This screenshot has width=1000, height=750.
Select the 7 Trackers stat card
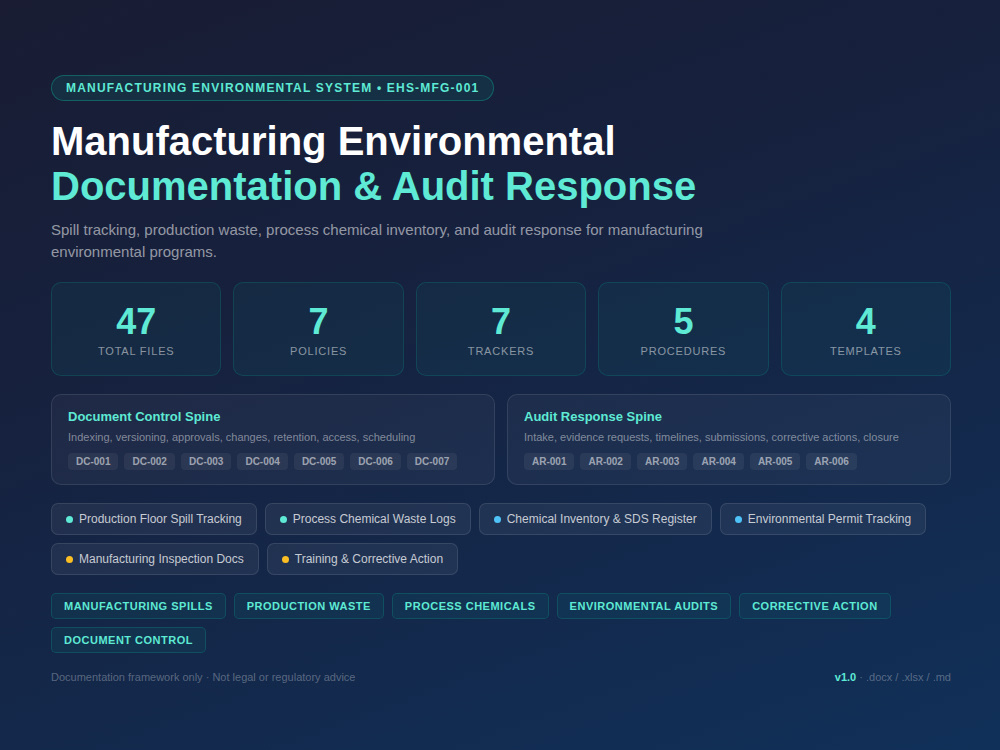(501, 329)
